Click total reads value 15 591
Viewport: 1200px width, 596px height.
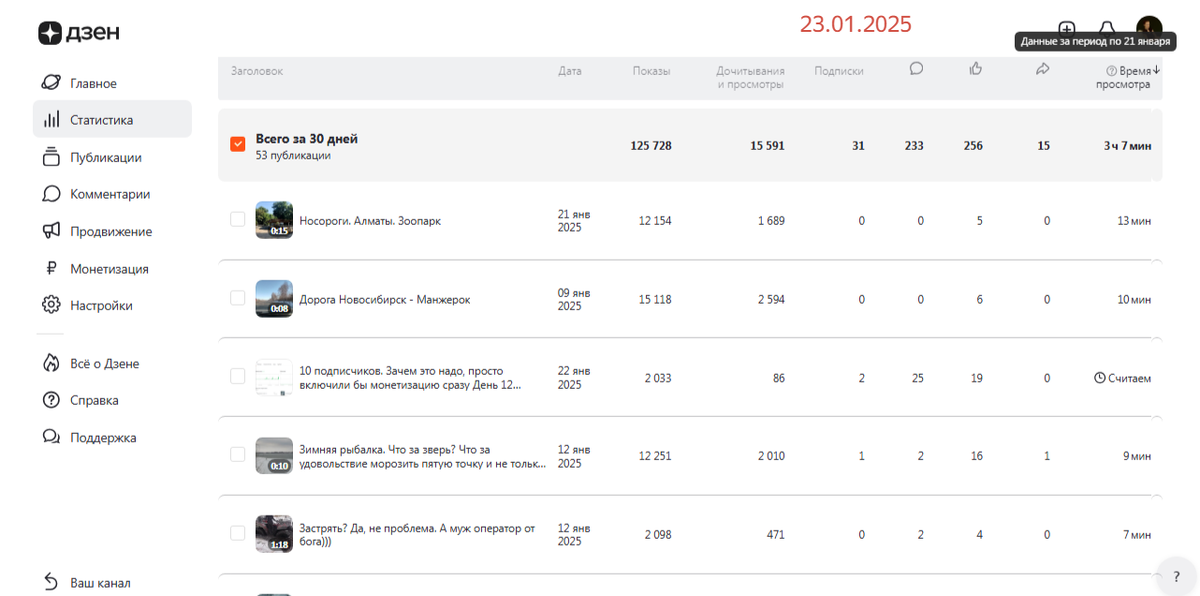[x=767, y=145]
